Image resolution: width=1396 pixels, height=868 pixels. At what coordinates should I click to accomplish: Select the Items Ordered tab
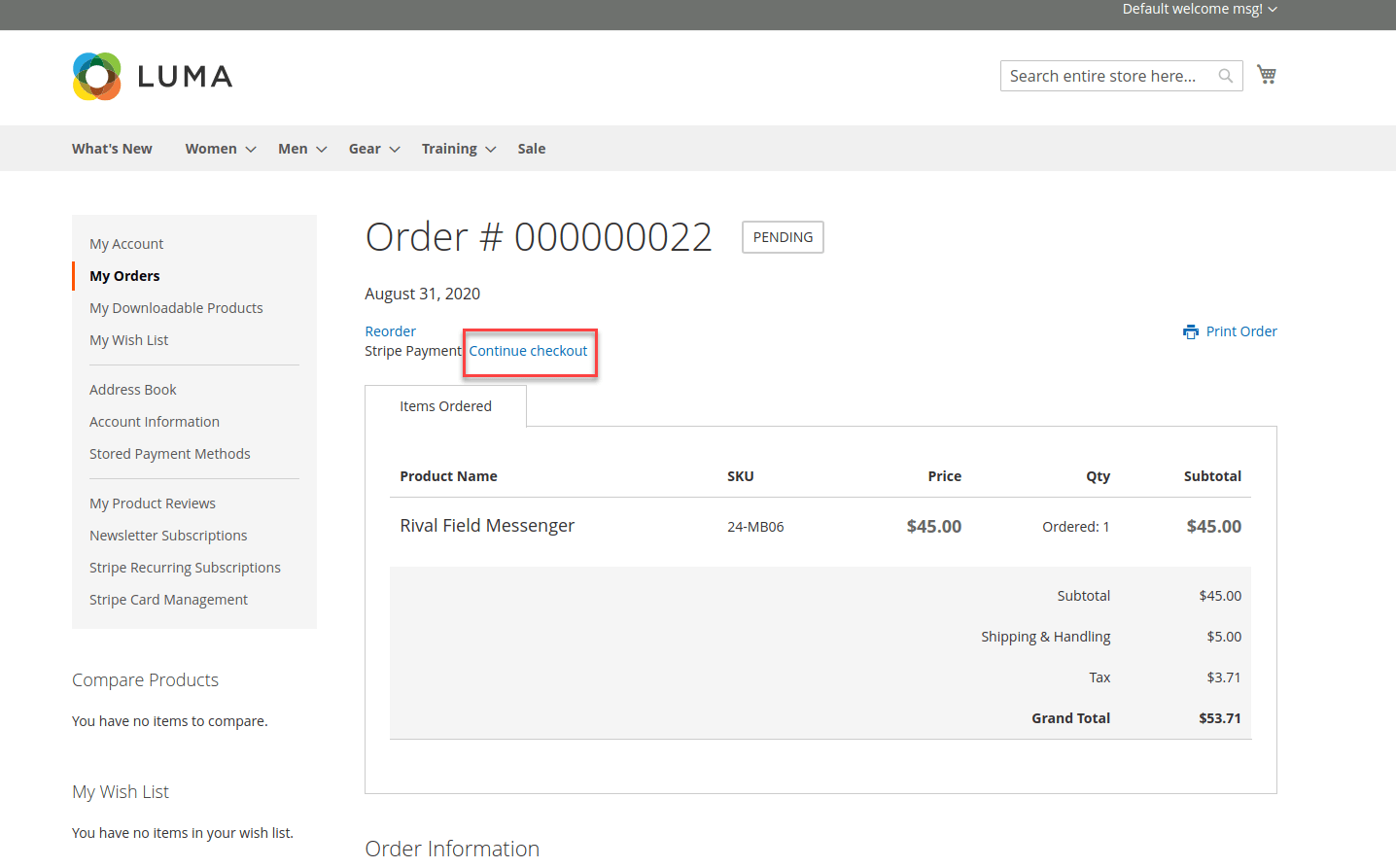tap(445, 406)
